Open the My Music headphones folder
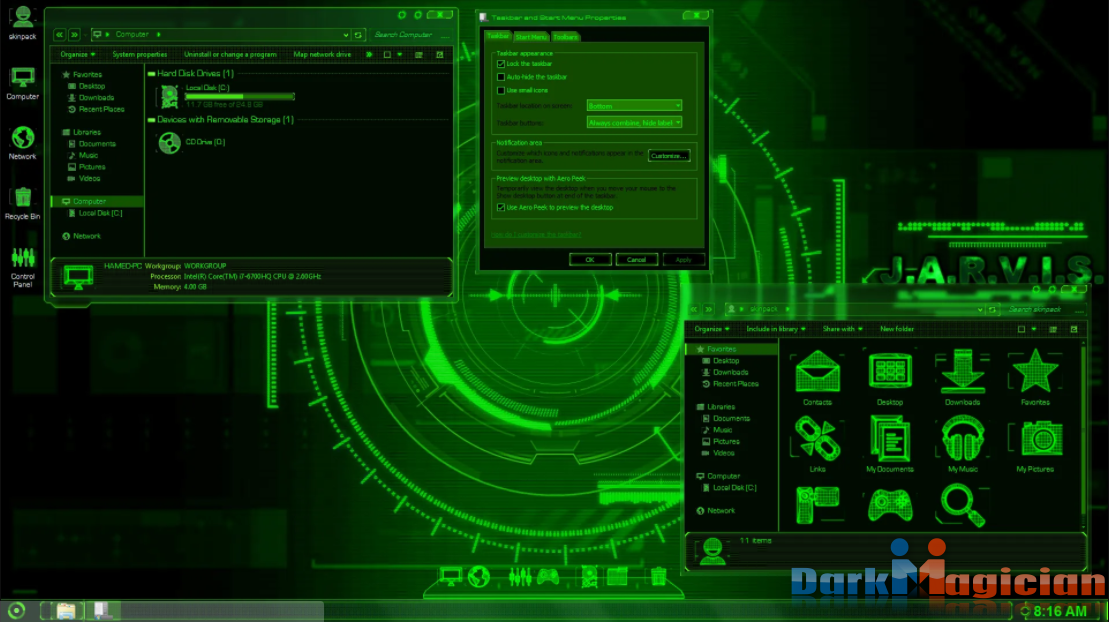 tap(963, 444)
